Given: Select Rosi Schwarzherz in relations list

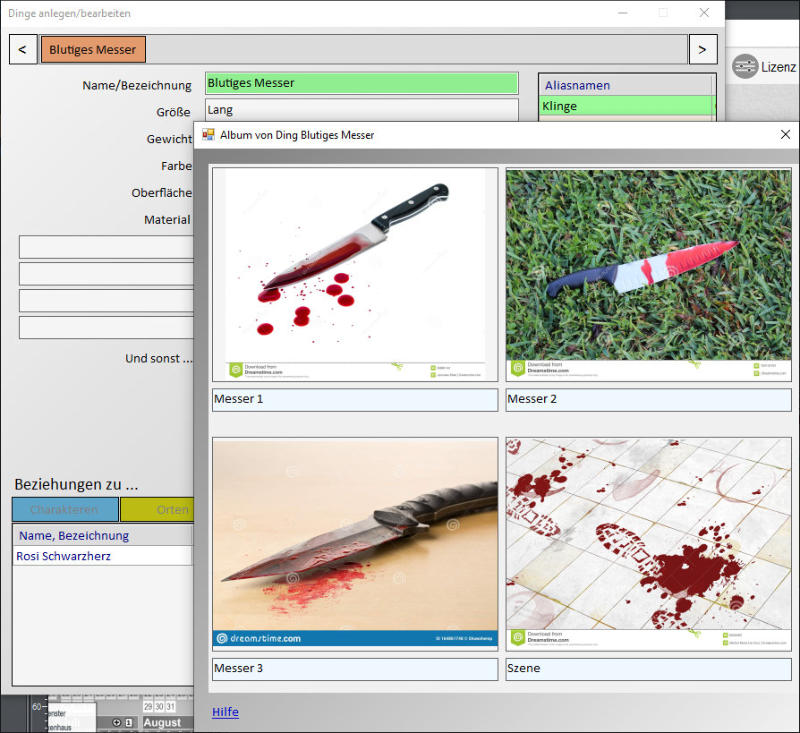Looking at the screenshot, I should 100,556.
